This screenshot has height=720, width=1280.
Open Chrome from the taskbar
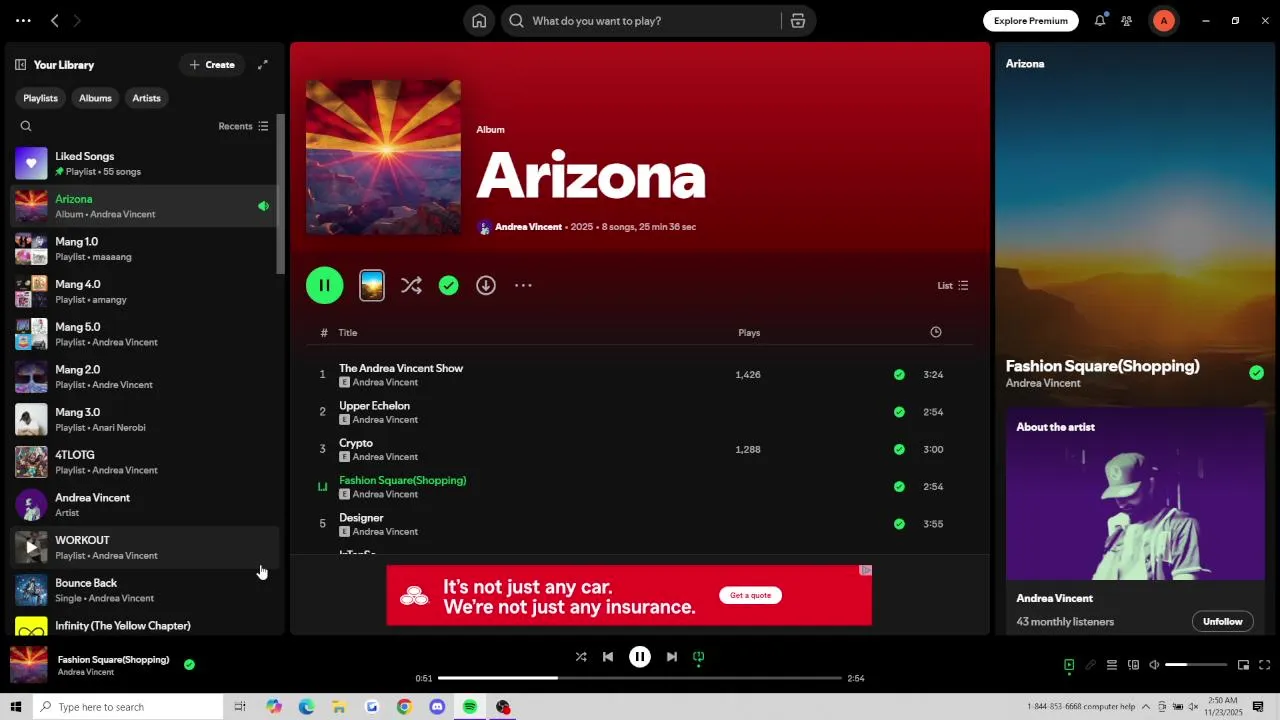pos(404,707)
